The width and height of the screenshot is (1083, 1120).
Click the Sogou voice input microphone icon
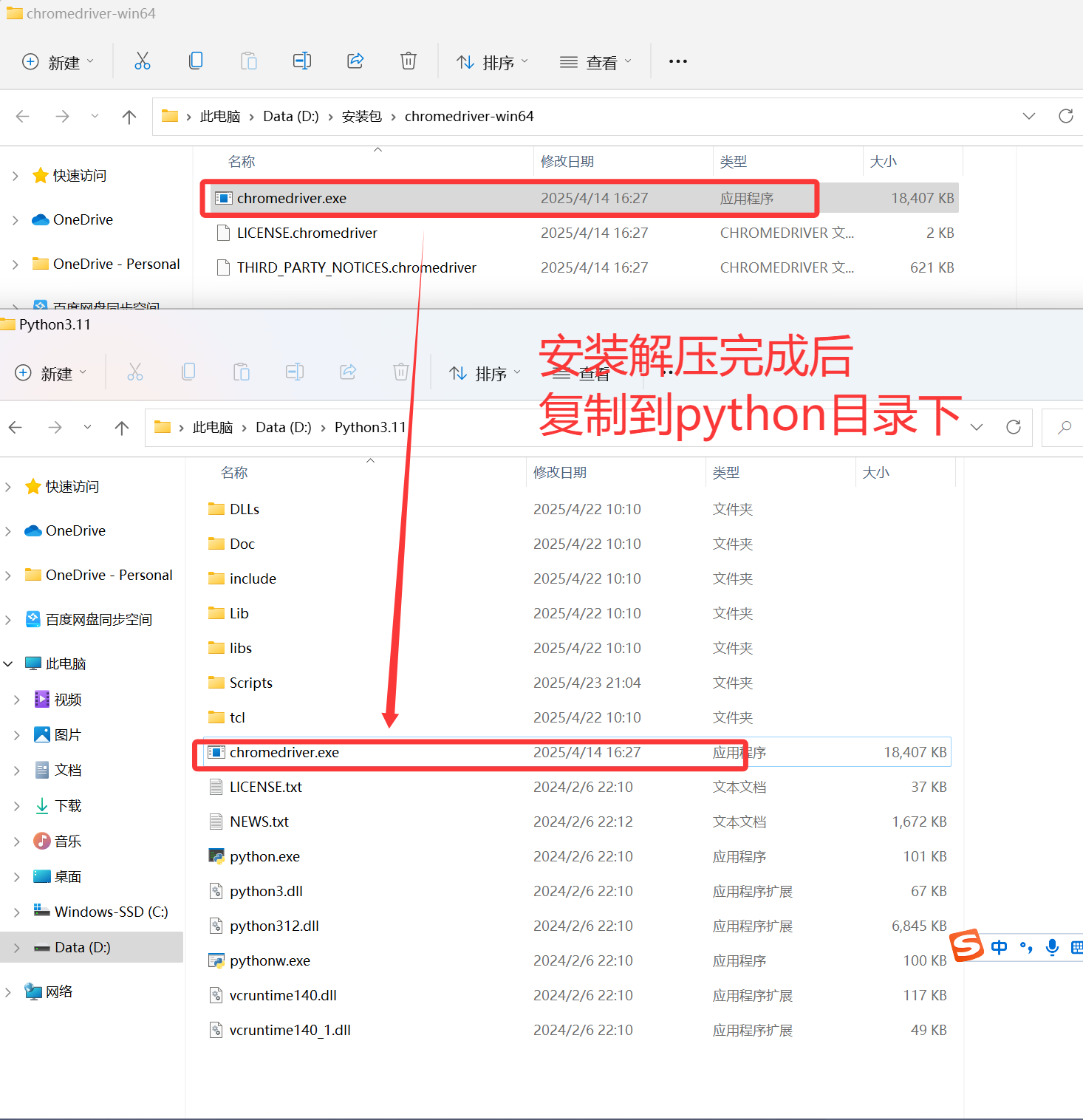point(1053,947)
